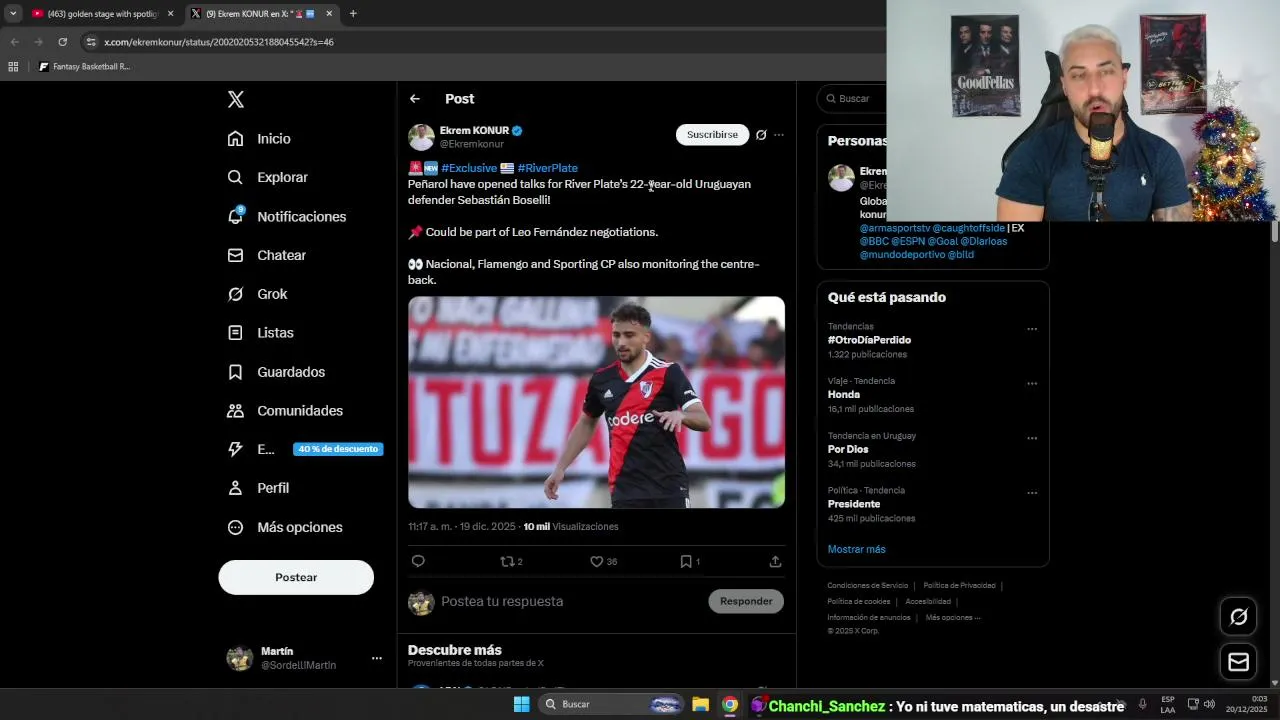1280x720 pixels.
Task: Open Inicio home icon
Action: point(235,139)
